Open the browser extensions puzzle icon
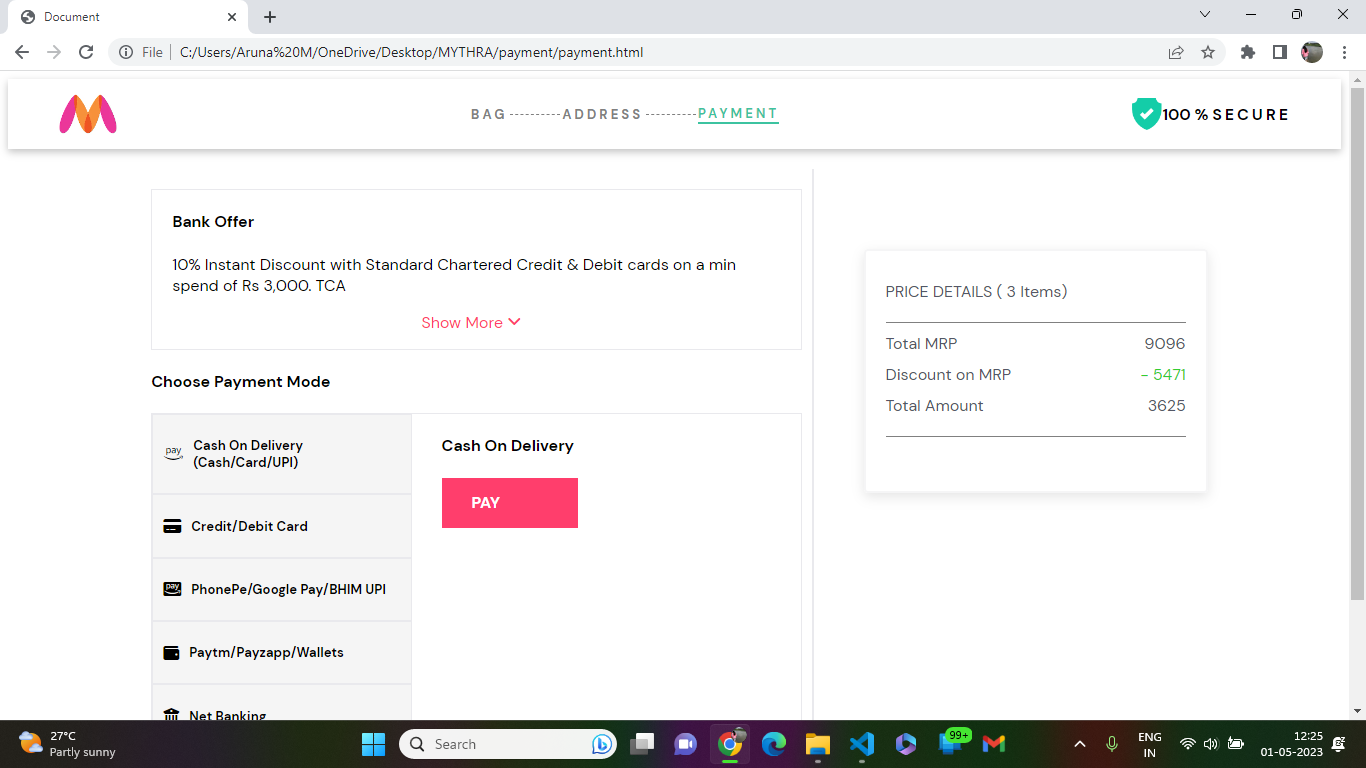 click(1247, 52)
